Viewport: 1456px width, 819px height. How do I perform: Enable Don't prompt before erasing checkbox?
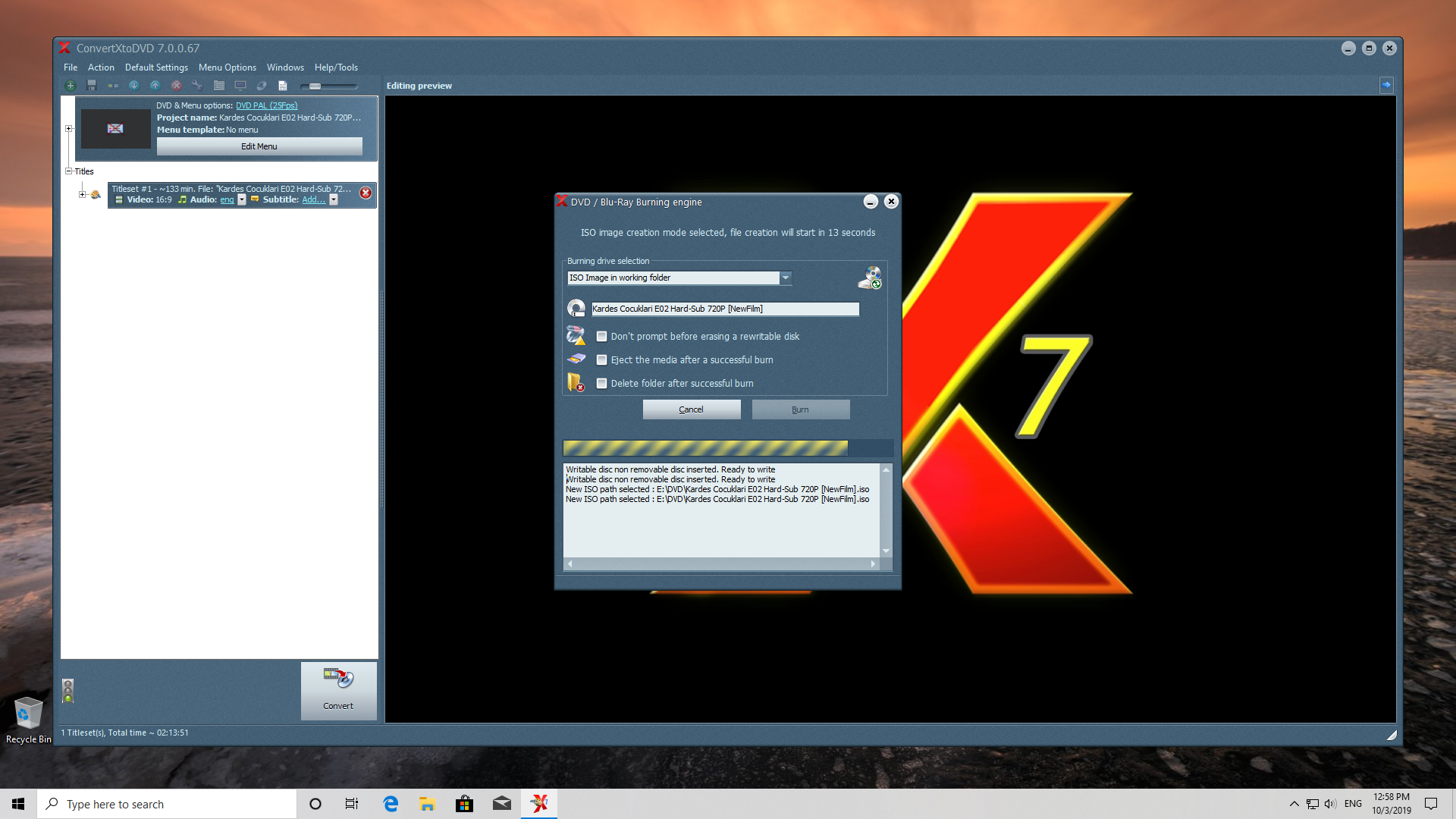601,337
